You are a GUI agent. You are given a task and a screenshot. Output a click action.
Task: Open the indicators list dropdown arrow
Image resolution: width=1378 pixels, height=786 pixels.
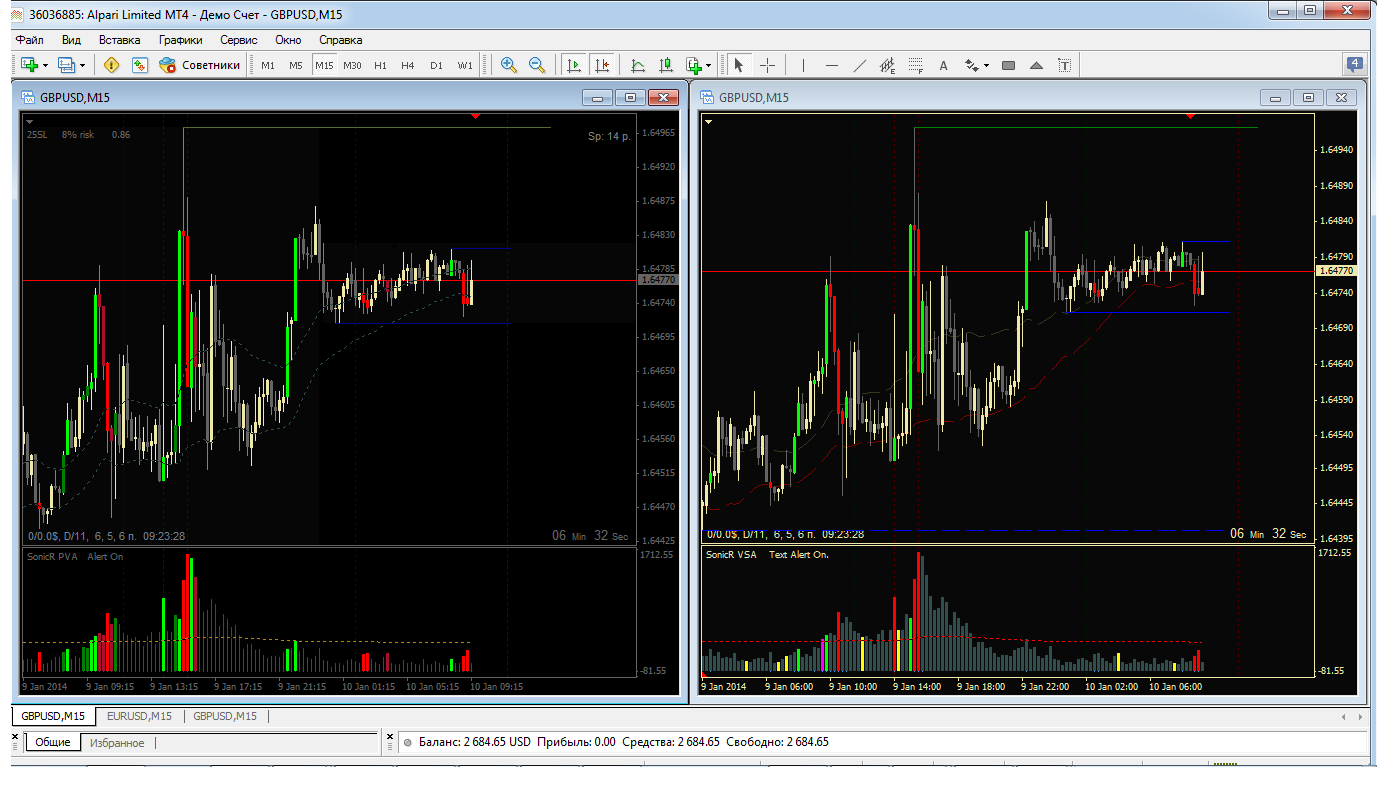click(709, 65)
